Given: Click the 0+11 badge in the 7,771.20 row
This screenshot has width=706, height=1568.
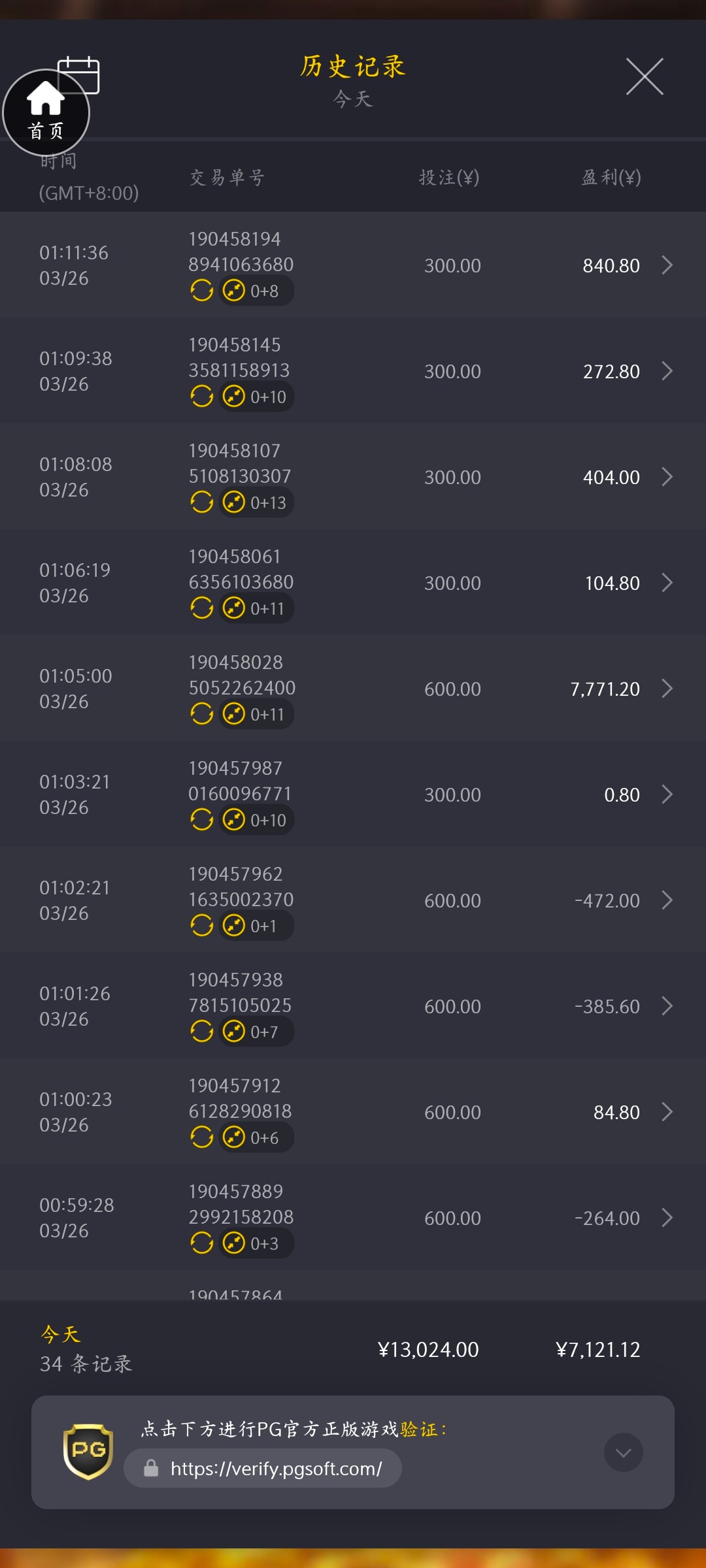Looking at the screenshot, I should [x=256, y=714].
